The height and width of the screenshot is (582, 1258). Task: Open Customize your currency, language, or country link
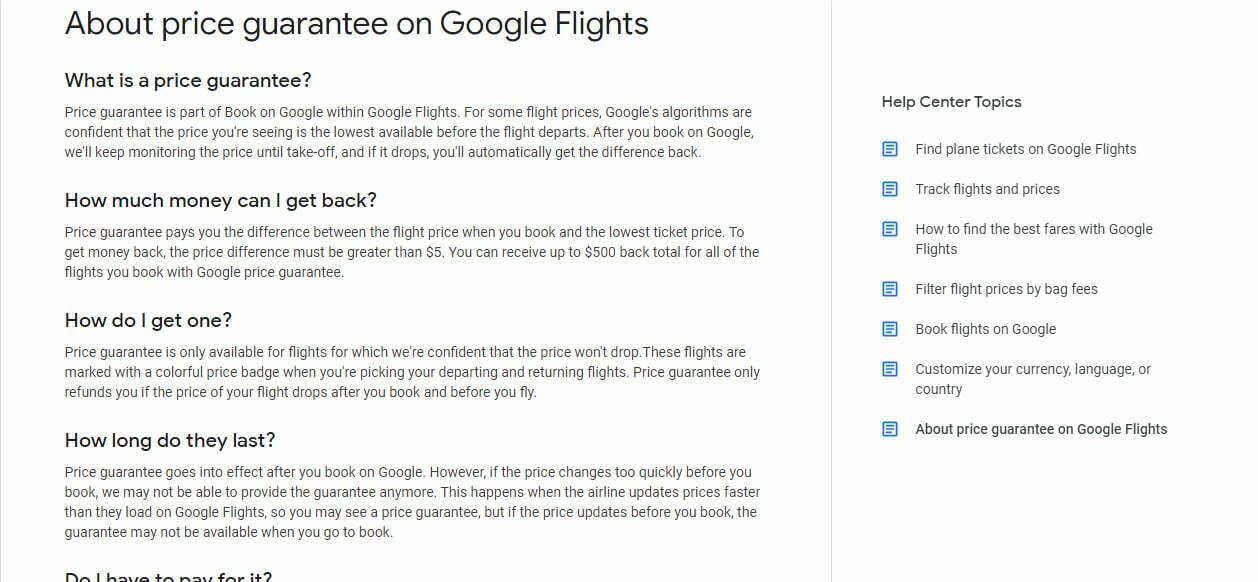(1033, 379)
